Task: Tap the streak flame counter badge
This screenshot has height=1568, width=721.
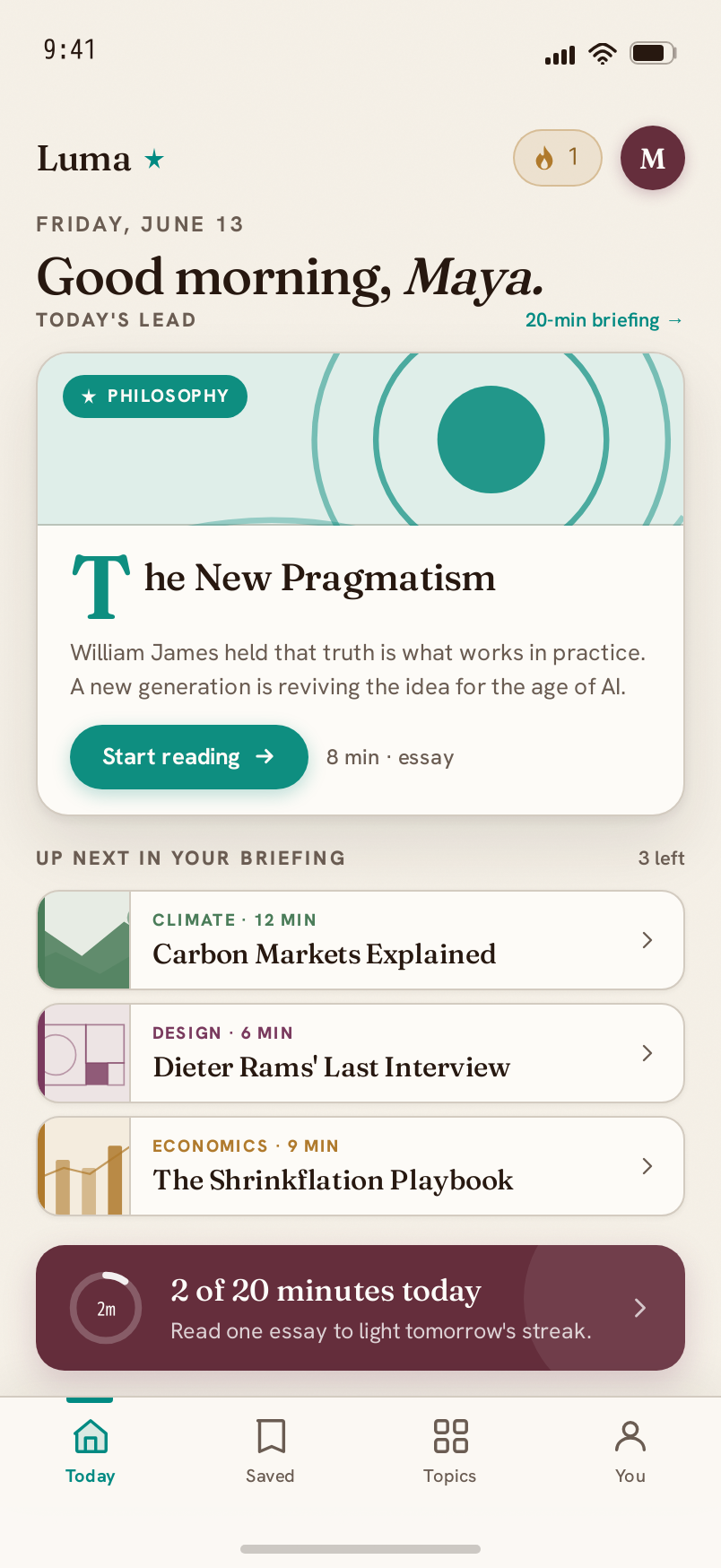Action: [557, 158]
